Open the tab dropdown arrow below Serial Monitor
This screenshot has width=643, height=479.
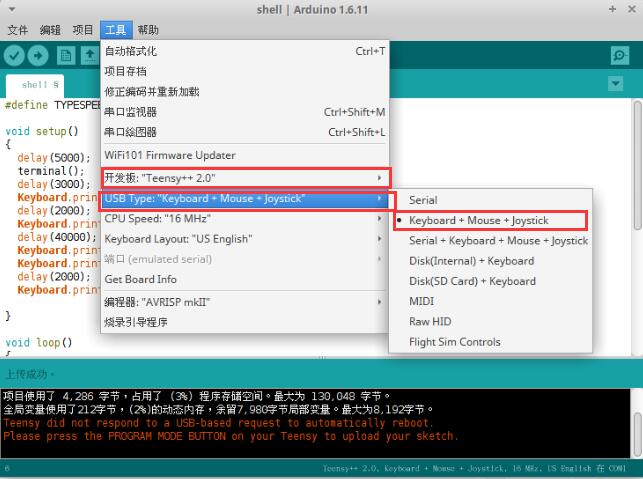[x=623, y=85]
